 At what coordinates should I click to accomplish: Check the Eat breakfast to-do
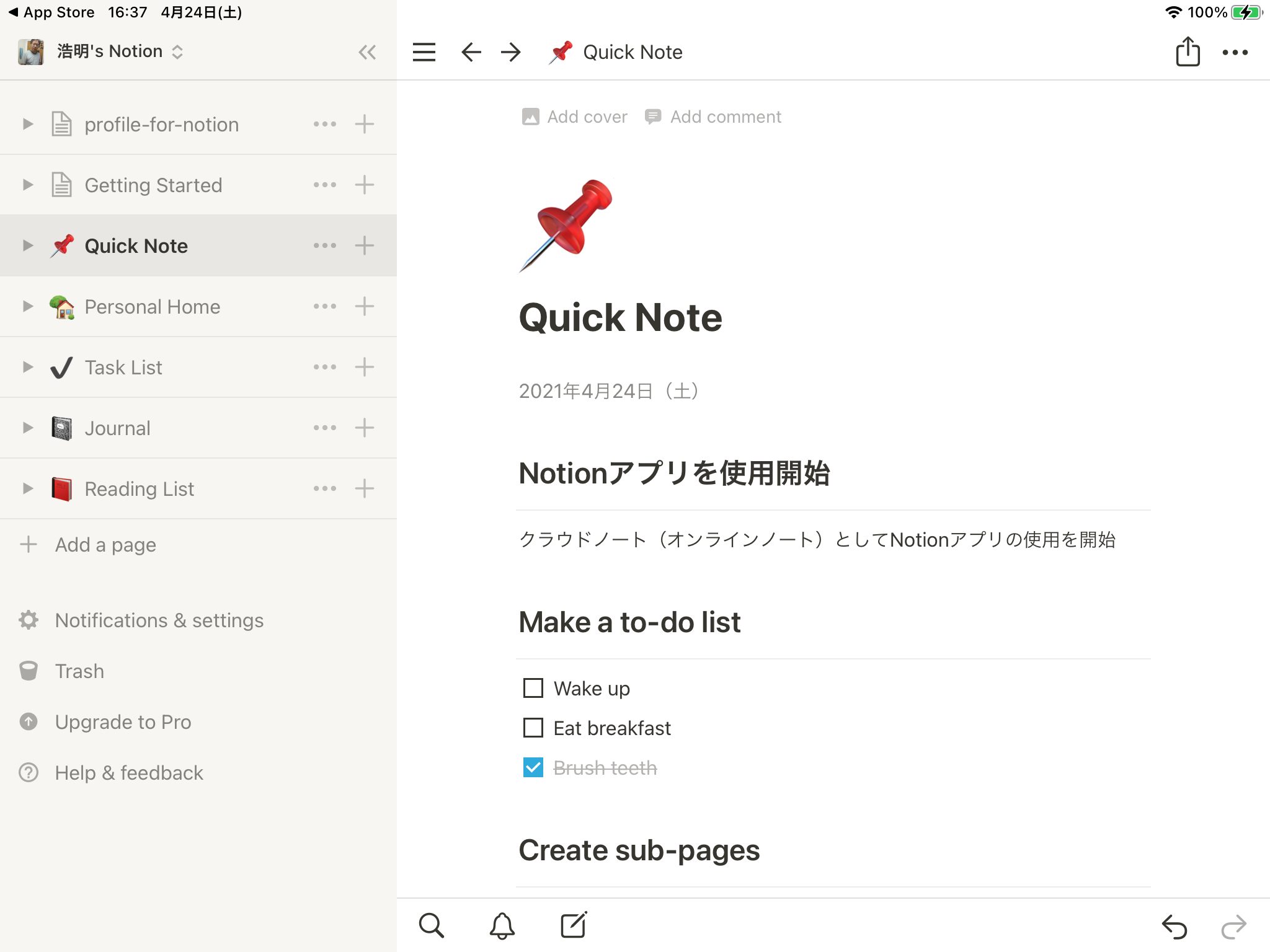pos(533,728)
